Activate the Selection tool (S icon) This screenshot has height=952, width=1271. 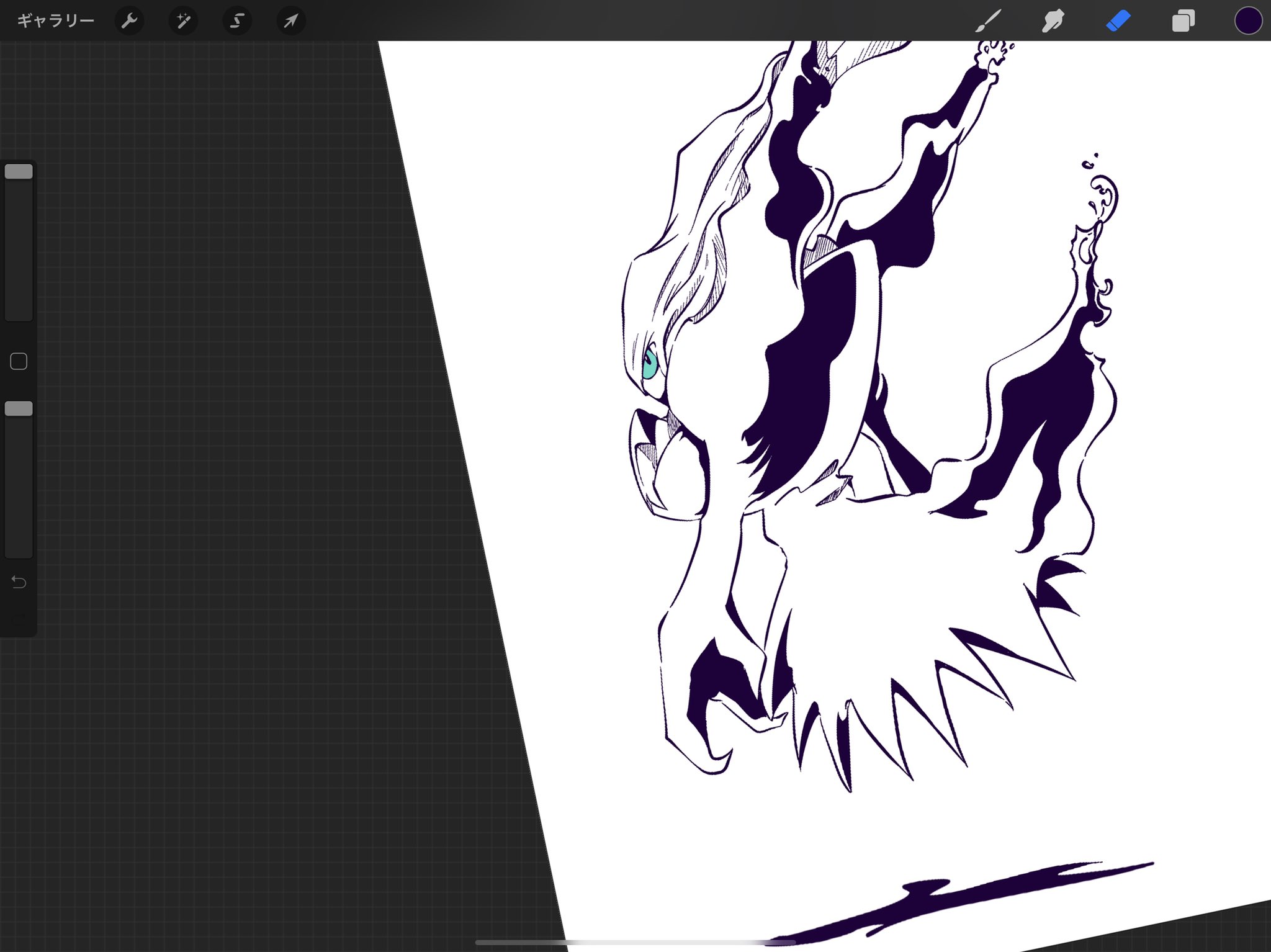pos(236,21)
